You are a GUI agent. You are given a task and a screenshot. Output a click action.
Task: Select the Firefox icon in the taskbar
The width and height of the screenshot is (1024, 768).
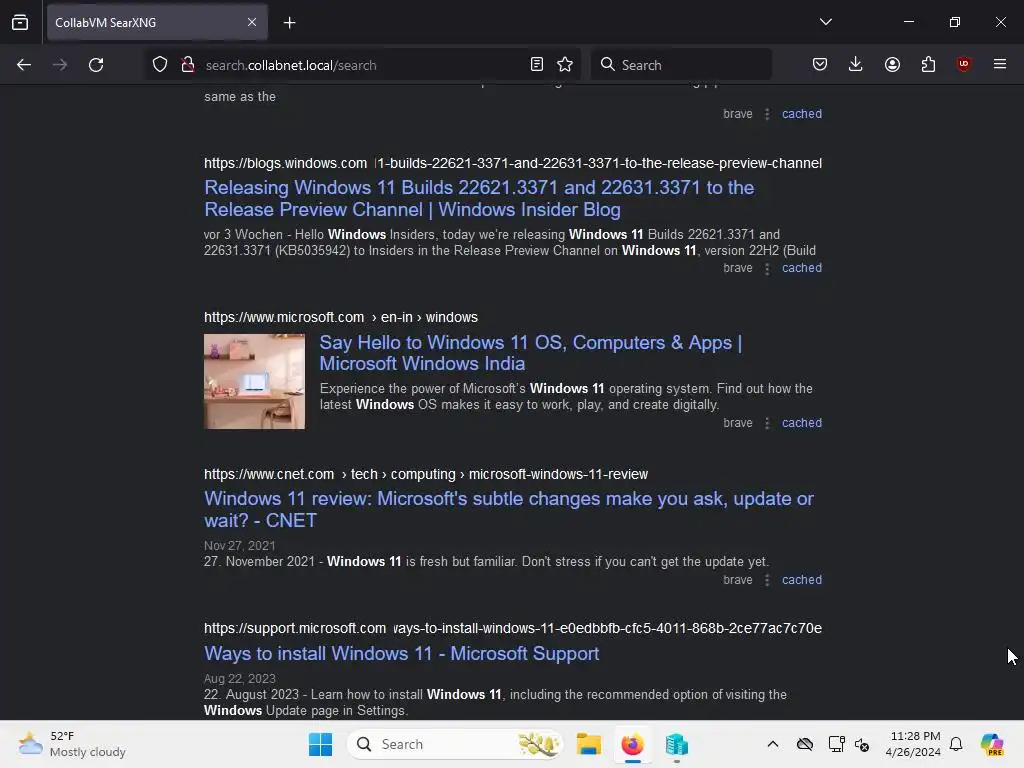(632, 744)
